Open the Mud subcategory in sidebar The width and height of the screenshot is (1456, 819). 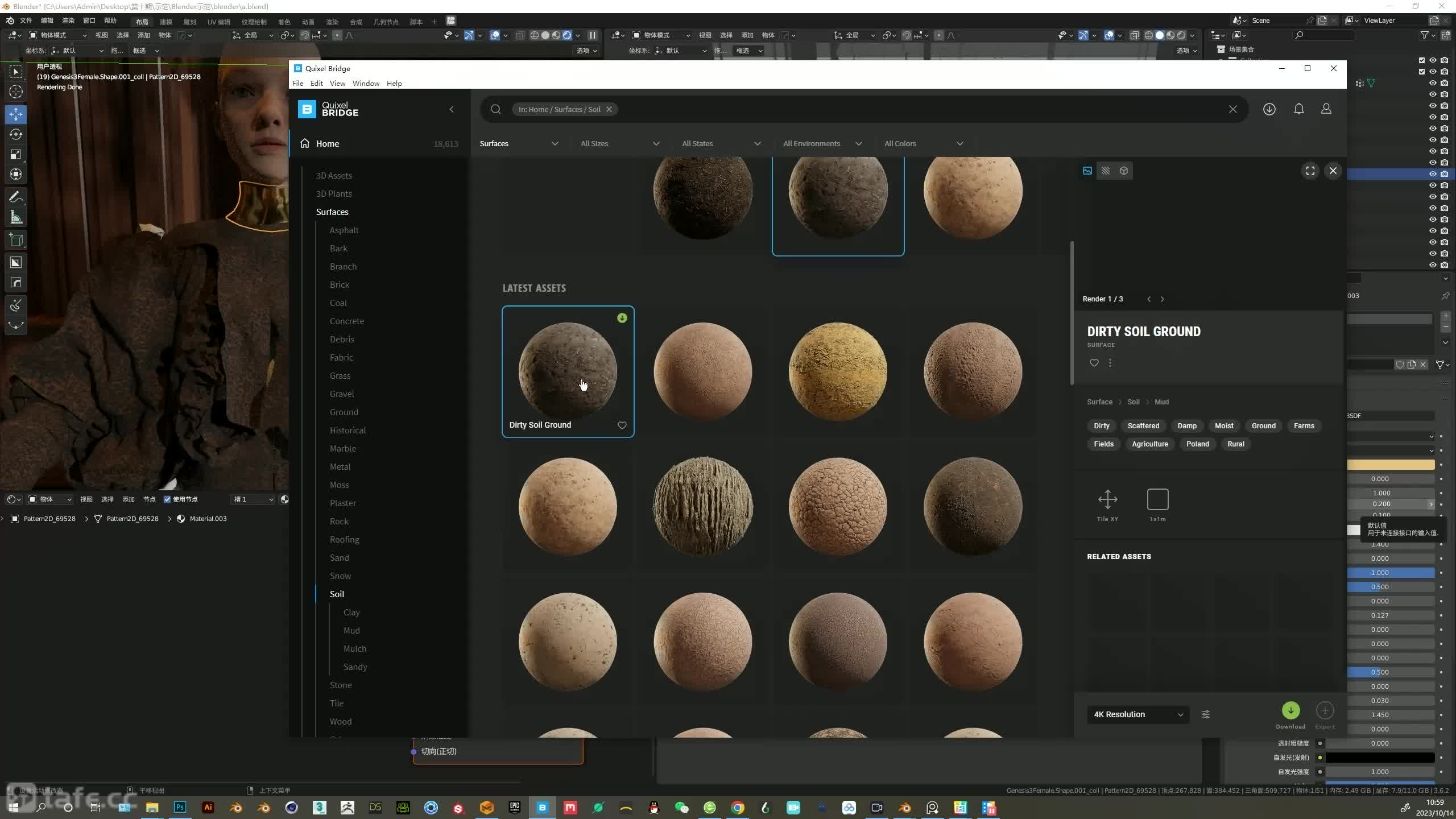point(351,631)
